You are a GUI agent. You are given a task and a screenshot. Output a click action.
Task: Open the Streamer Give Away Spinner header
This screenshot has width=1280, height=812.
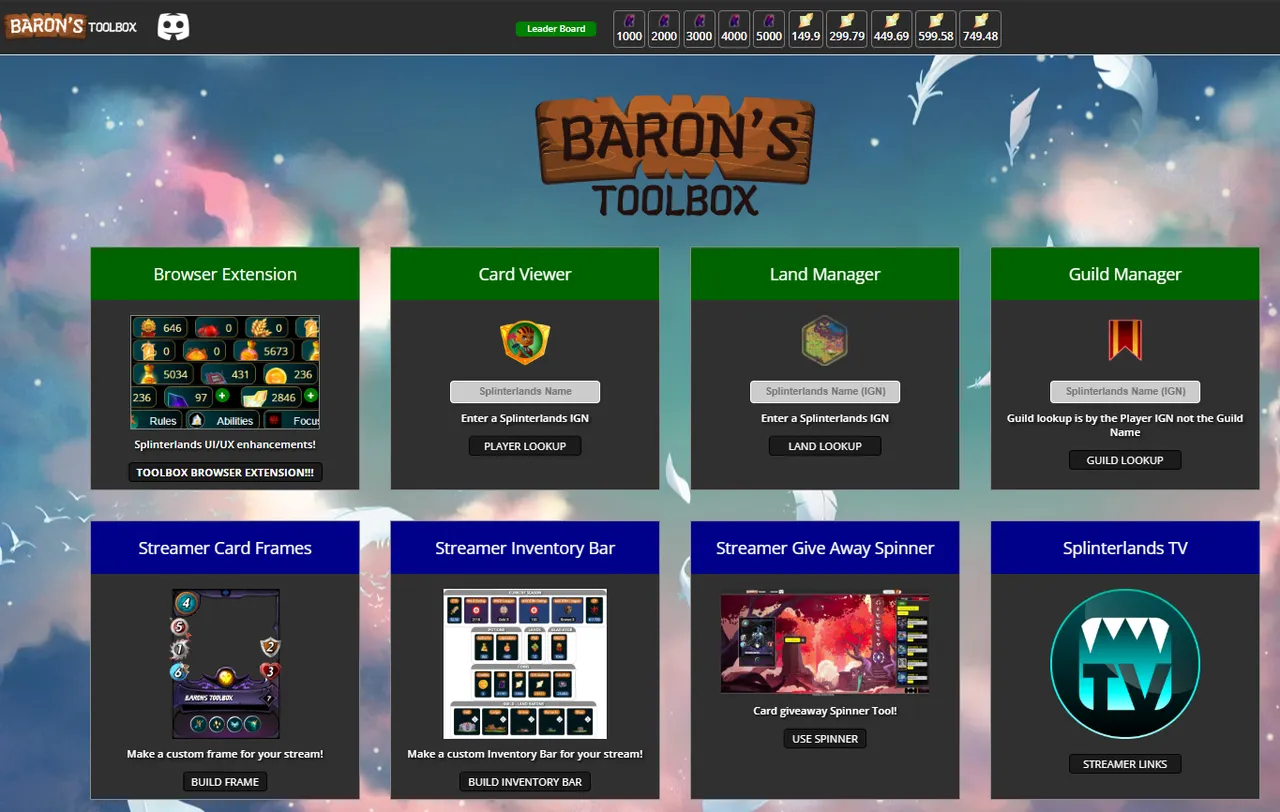825,548
